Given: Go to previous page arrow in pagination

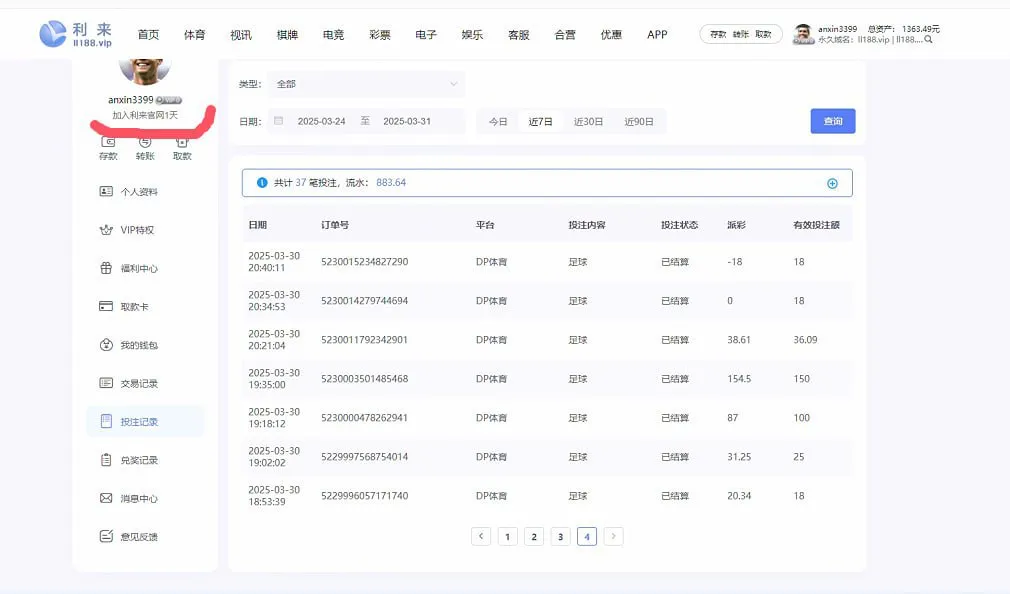Looking at the screenshot, I should pos(481,537).
